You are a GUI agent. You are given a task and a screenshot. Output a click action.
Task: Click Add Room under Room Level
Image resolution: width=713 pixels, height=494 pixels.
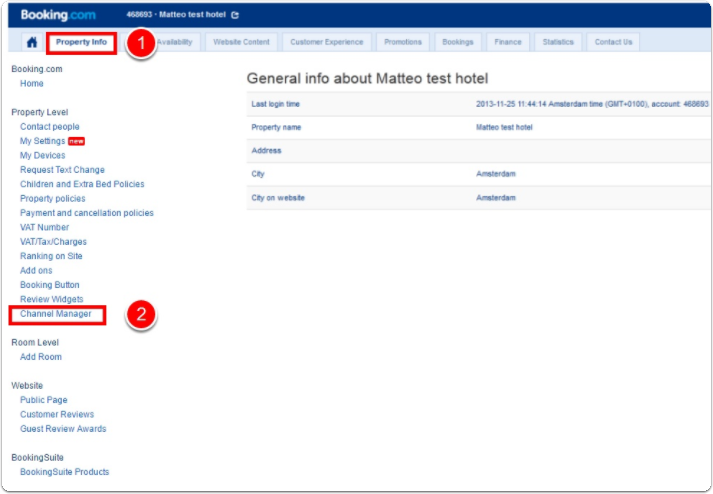[x=41, y=357]
